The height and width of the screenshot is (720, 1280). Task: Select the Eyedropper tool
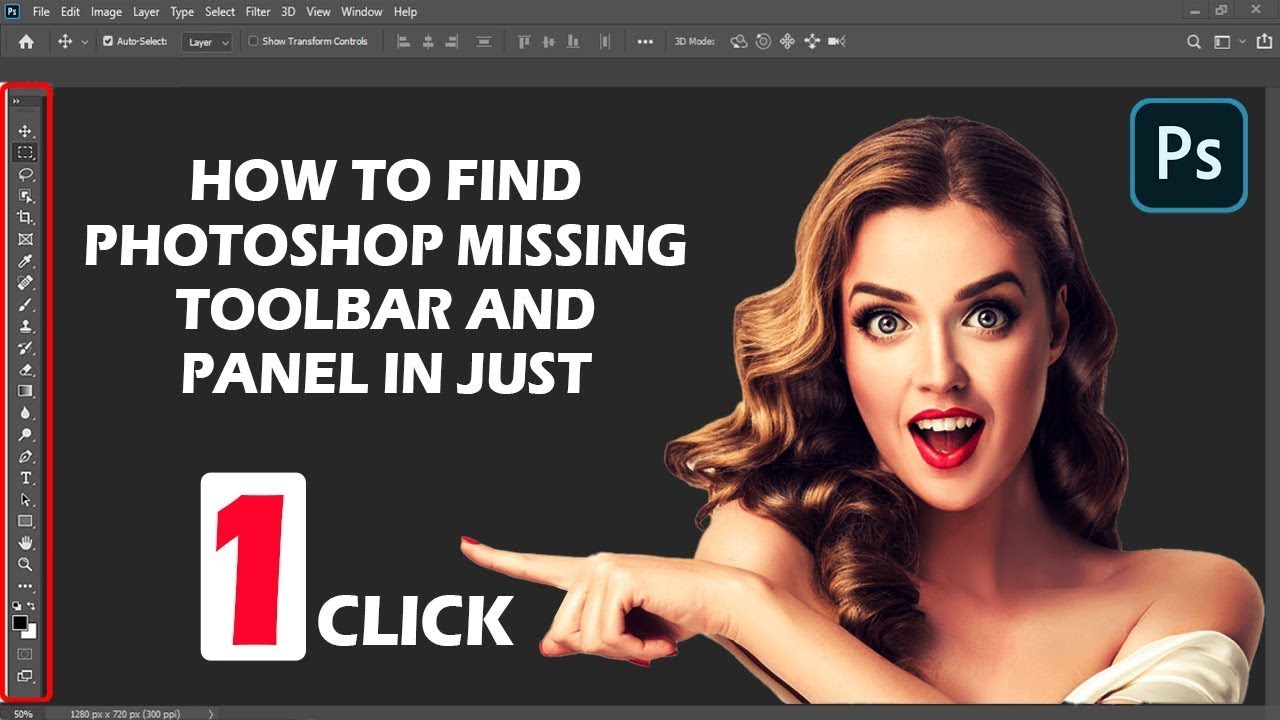[25, 261]
